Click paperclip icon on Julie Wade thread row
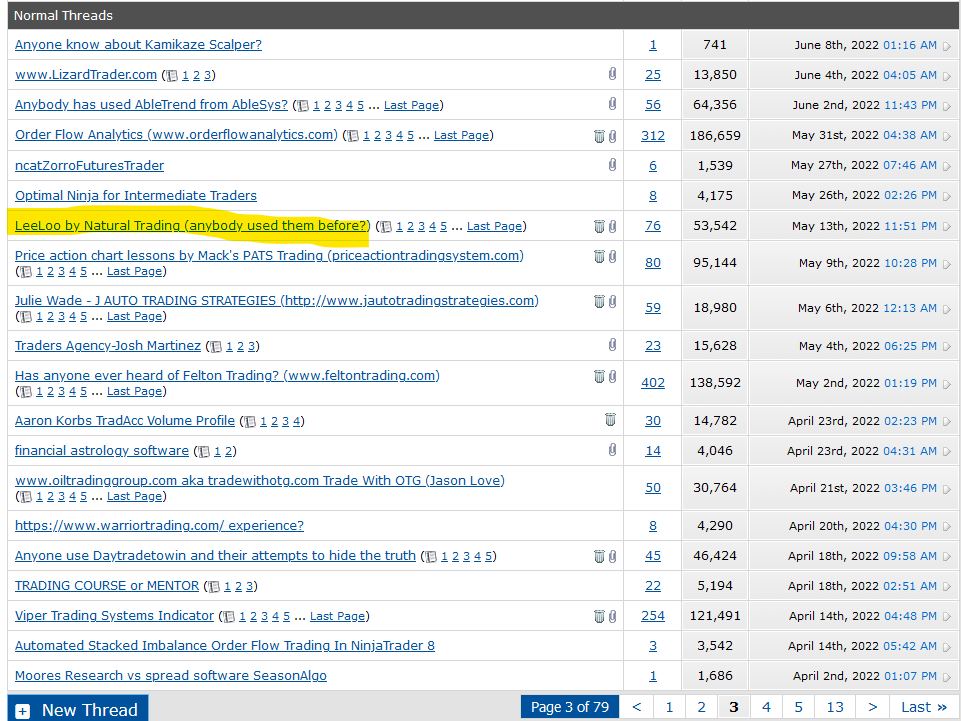 (612, 301)
